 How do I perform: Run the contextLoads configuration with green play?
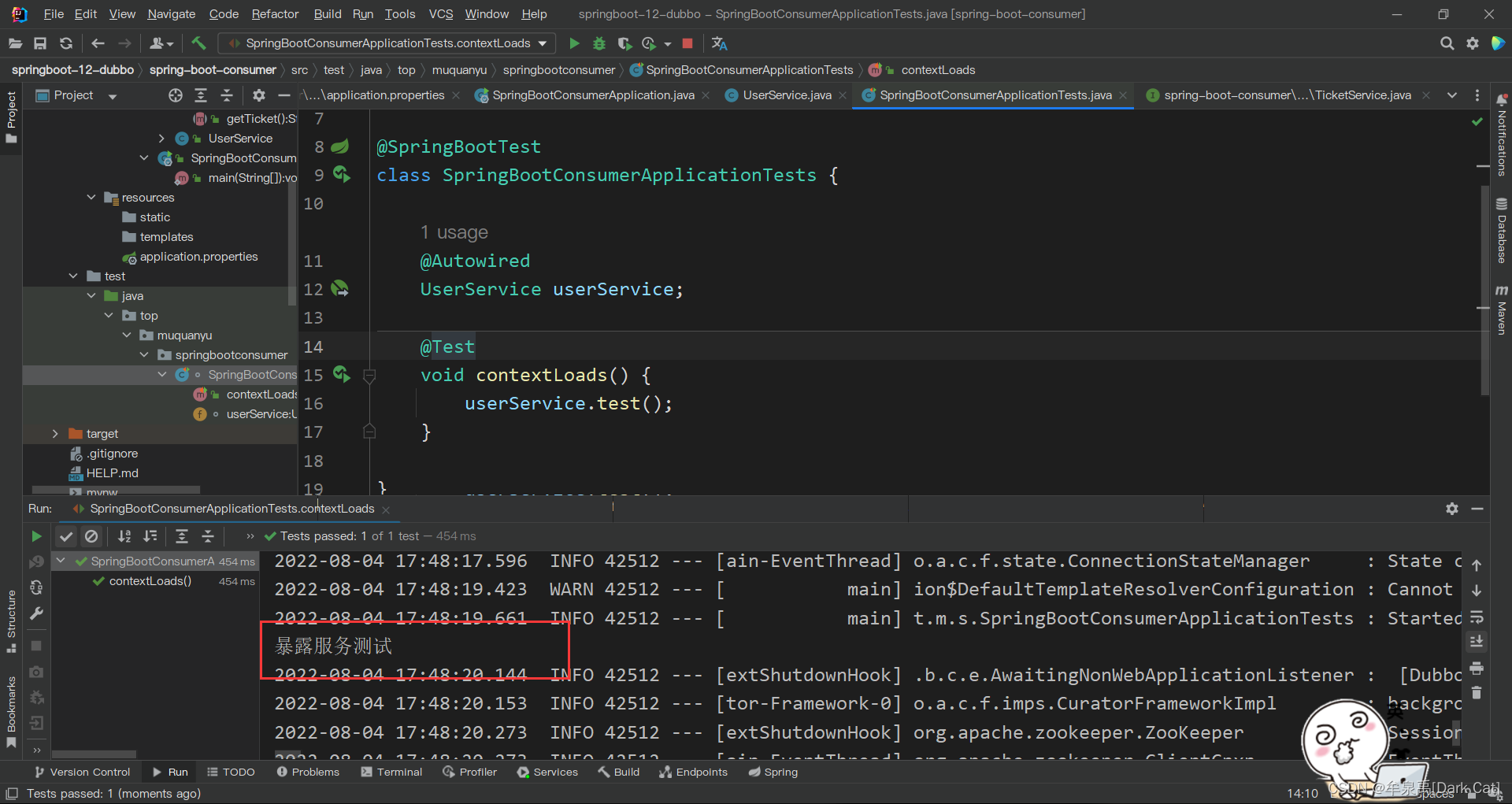point(574,43)
